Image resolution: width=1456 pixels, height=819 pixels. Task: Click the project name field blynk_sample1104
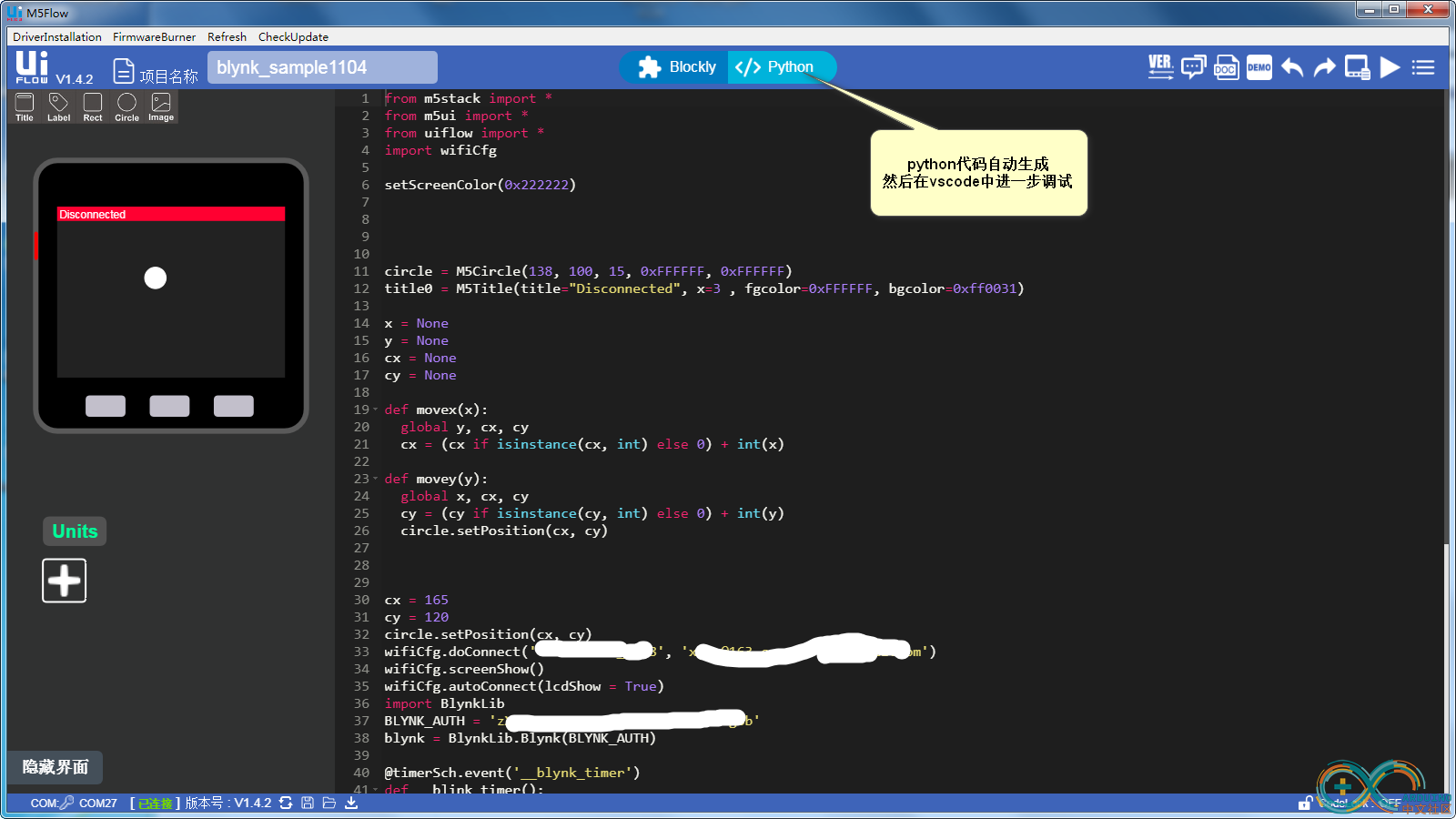pyautogui.click(x=322, y=67)
